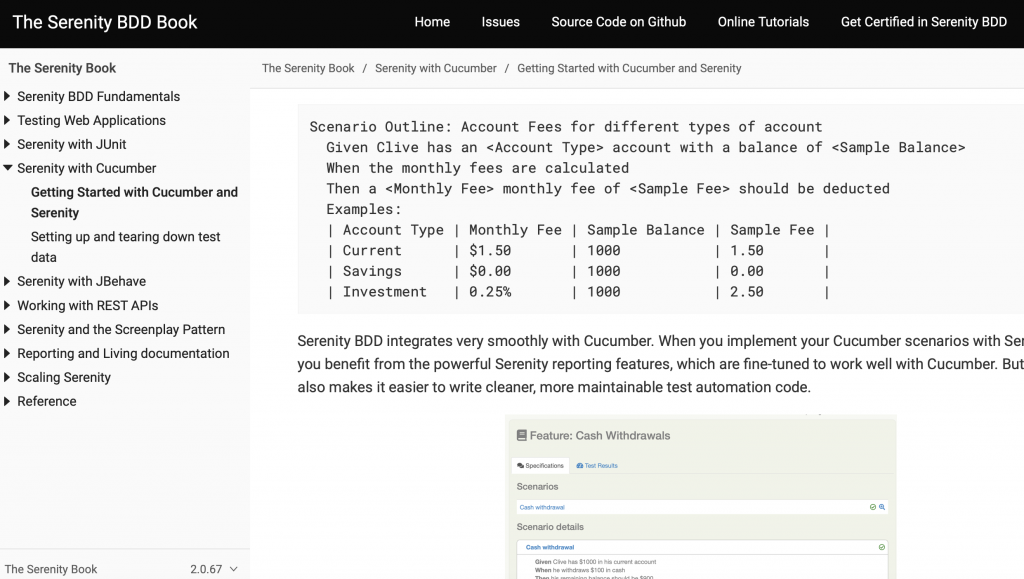The width and height of the screenshot is (1024, 579).
Task: Expand Serenity BDD Fundamentals arrow
Action: [x=7, y=96]
